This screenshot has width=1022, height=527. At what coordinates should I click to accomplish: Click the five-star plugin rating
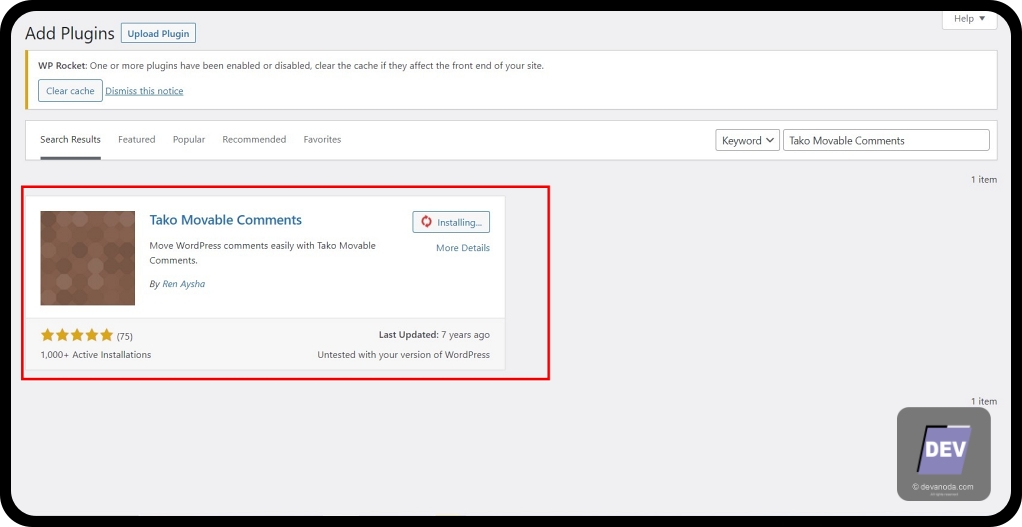(77, 335)
